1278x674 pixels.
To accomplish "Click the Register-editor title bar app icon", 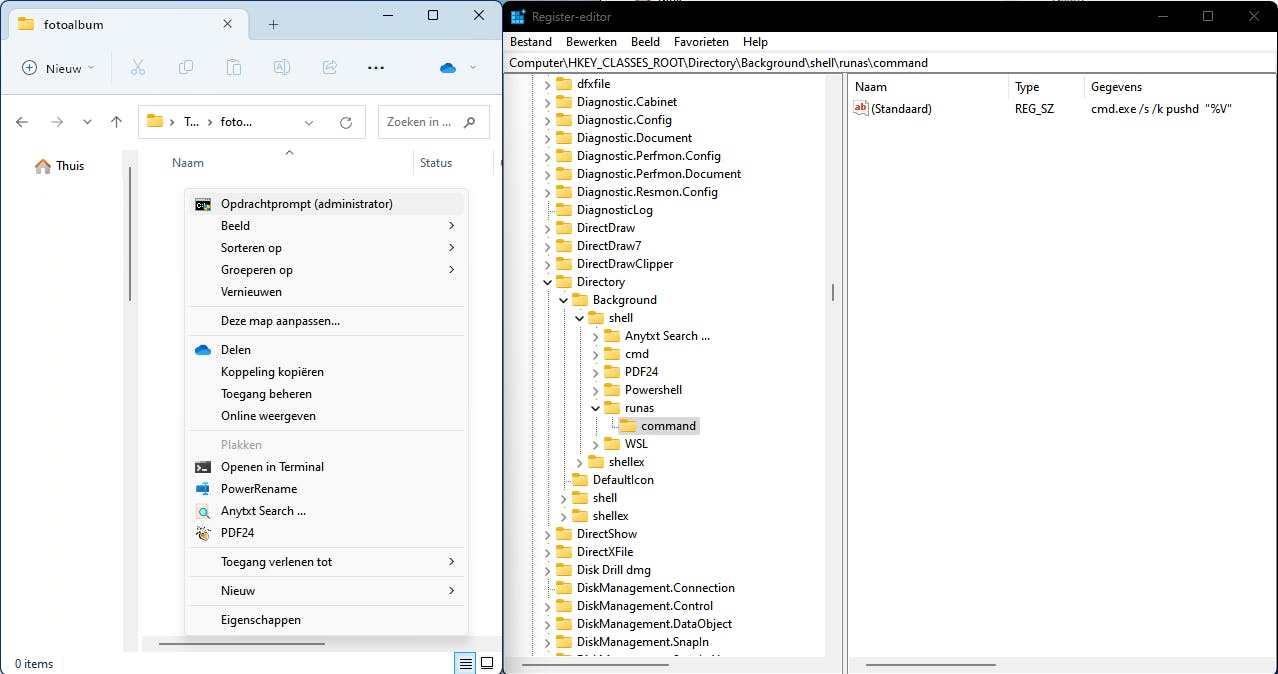I will pyautogui.click(x=518, y=16).
